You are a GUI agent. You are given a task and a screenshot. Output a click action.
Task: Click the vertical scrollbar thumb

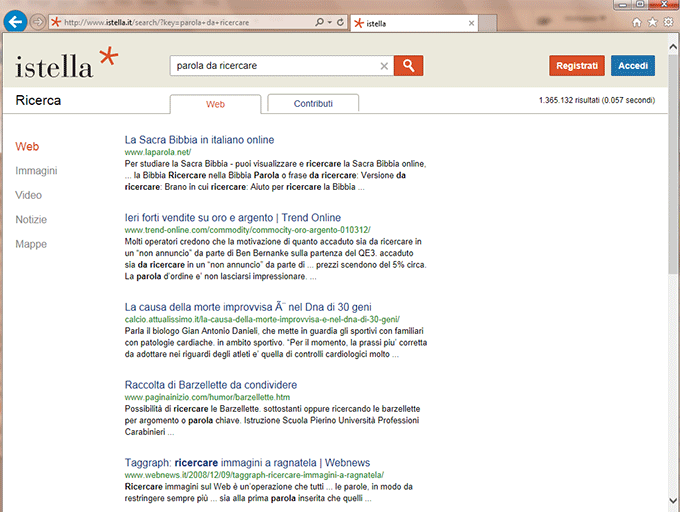point(673,163)
